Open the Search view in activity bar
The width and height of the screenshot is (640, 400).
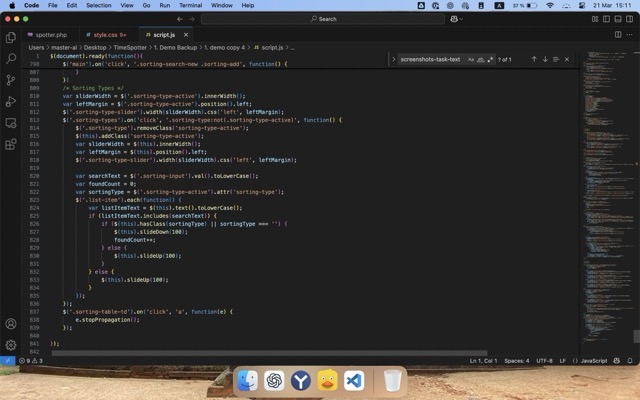tap(11, 59)
